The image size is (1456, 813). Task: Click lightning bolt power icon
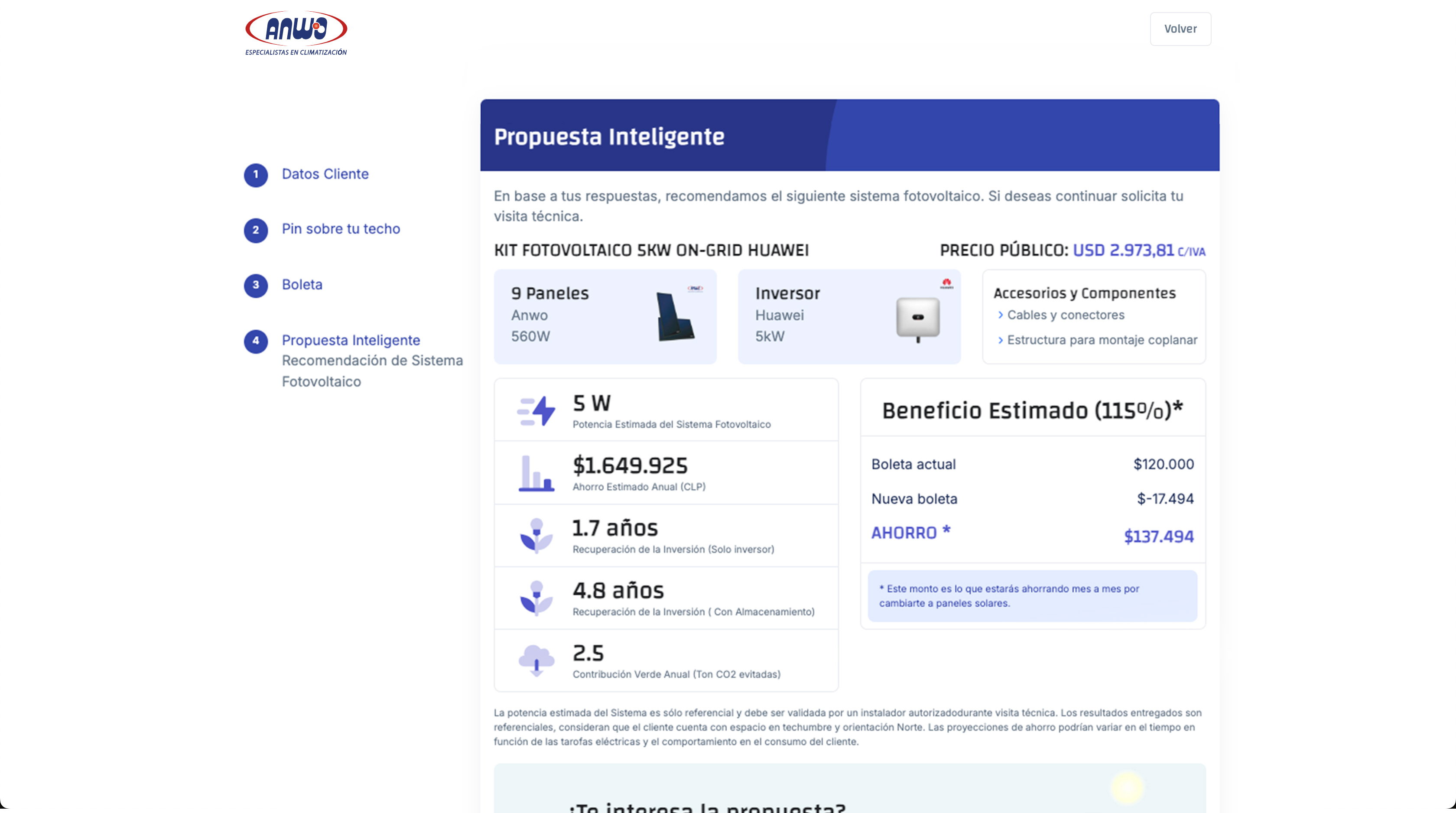coord(536,411)
